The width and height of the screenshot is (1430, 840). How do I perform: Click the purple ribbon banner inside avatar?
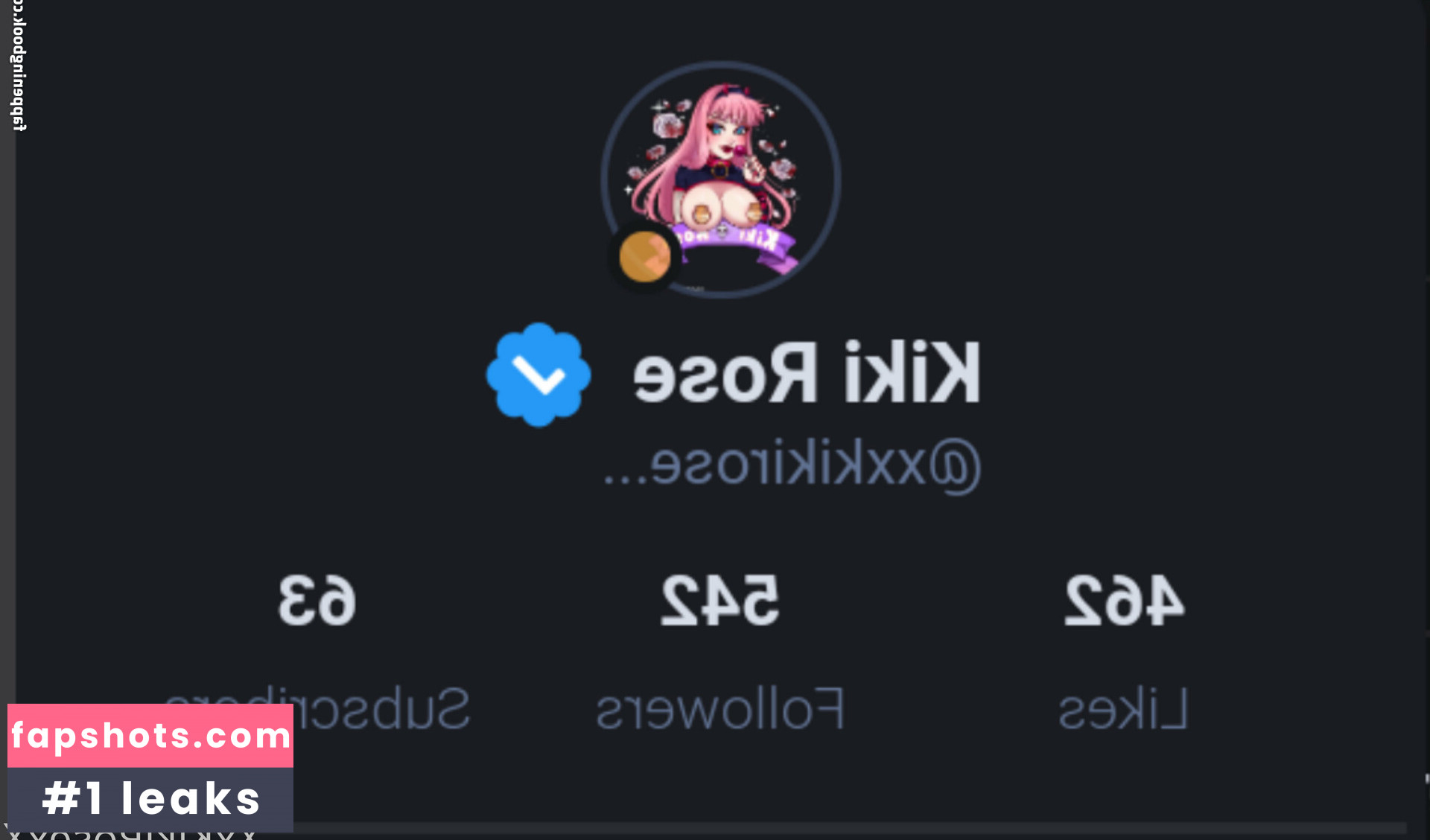tap(737, 245)
